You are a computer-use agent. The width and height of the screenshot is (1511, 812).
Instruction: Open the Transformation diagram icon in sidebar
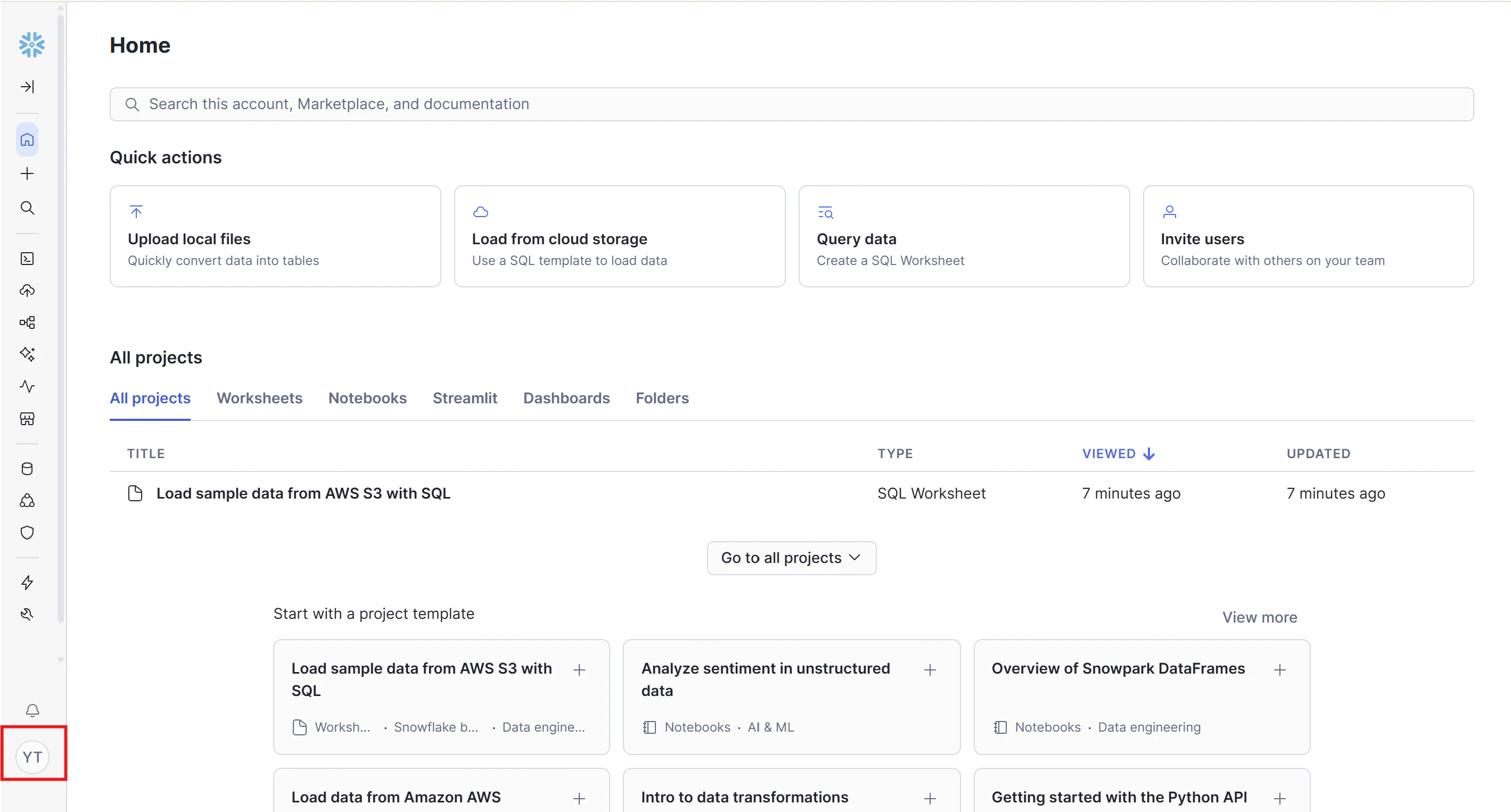coord(27,322)
